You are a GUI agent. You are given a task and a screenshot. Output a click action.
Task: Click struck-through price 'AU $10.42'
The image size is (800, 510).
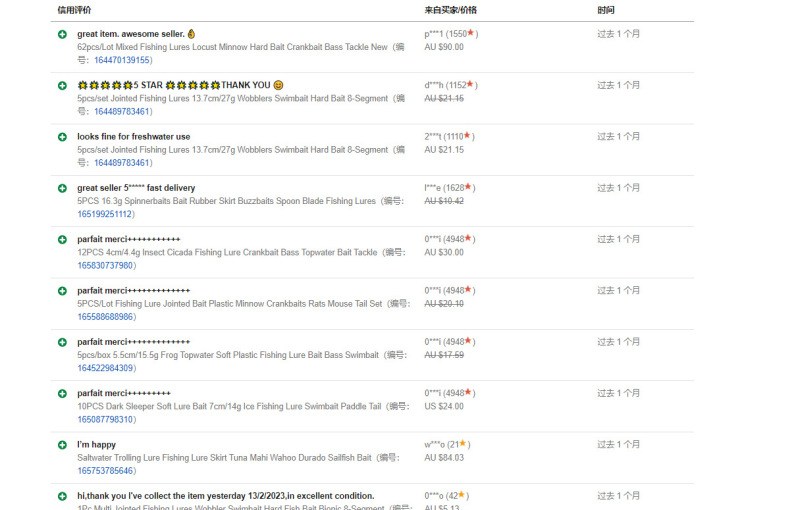pos(444,201)
